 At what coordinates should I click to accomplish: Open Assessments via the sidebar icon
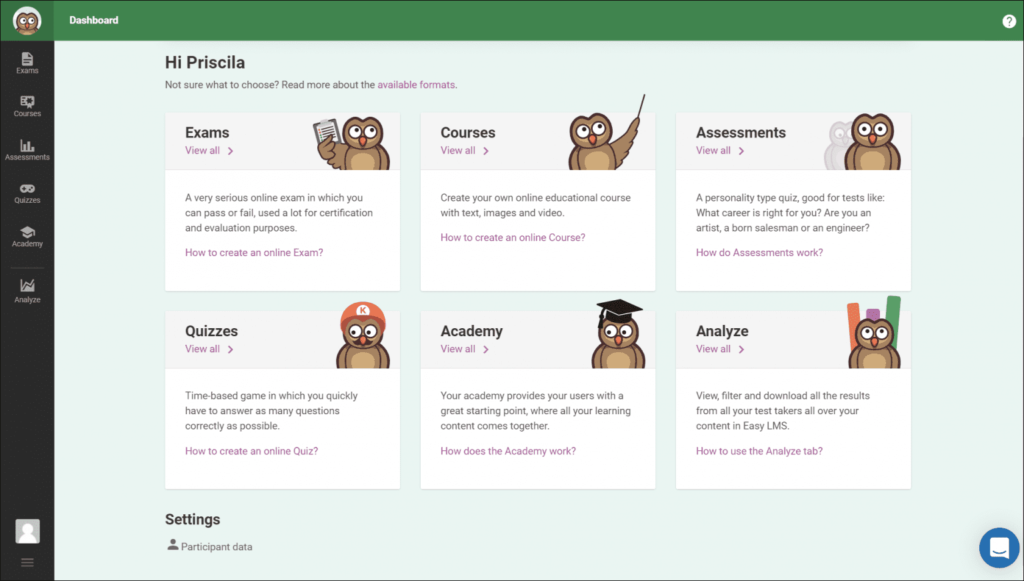(26, 150)
